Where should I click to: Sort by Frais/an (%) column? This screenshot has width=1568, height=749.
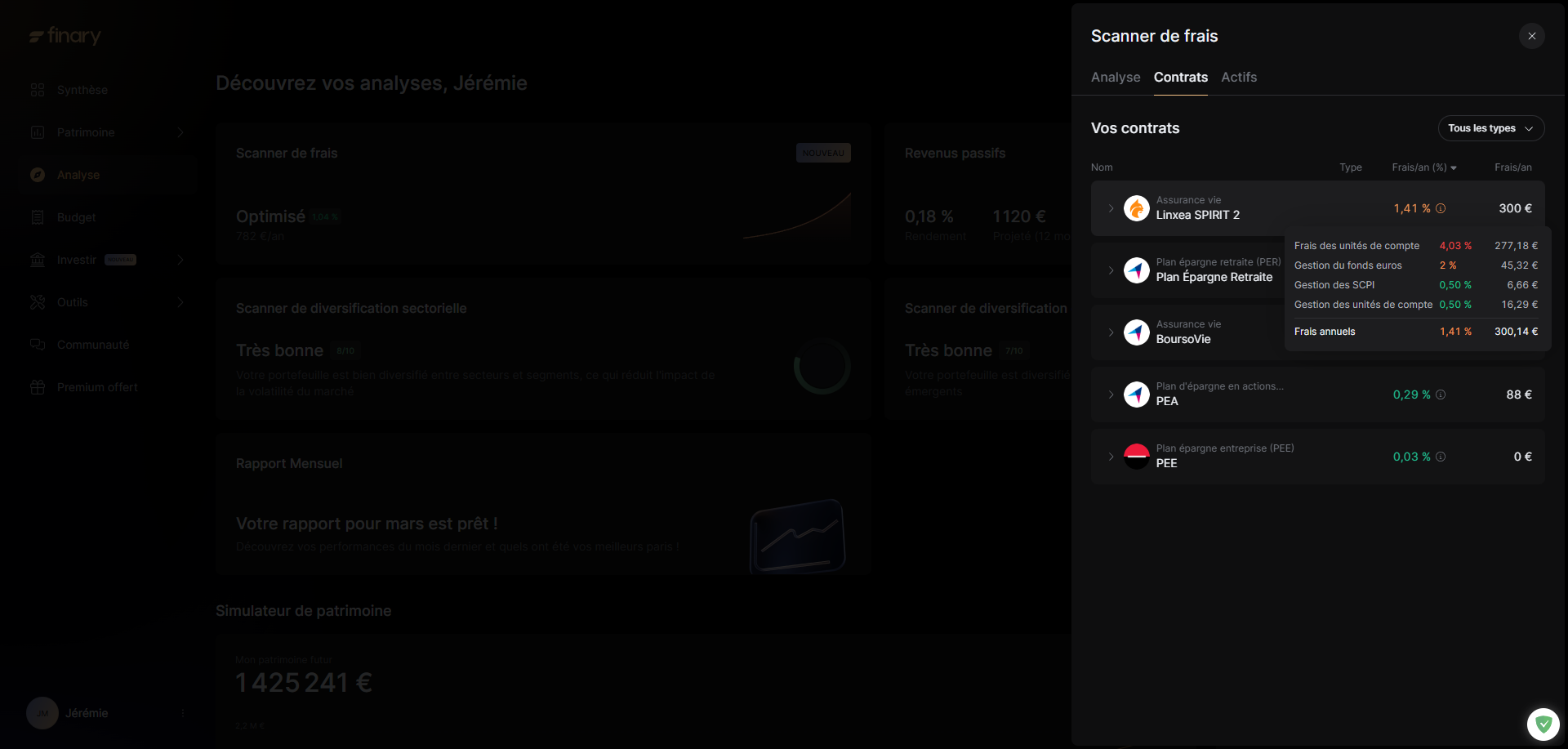1424,167
